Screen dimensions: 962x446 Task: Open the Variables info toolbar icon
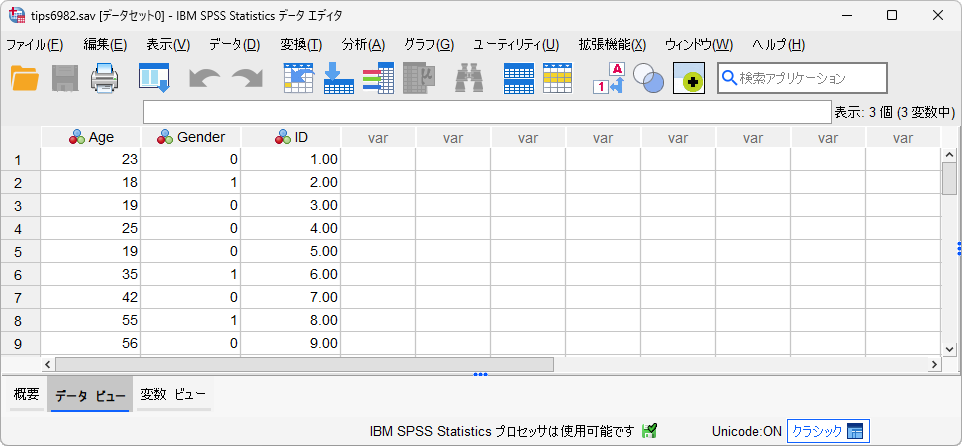[418, 78]
